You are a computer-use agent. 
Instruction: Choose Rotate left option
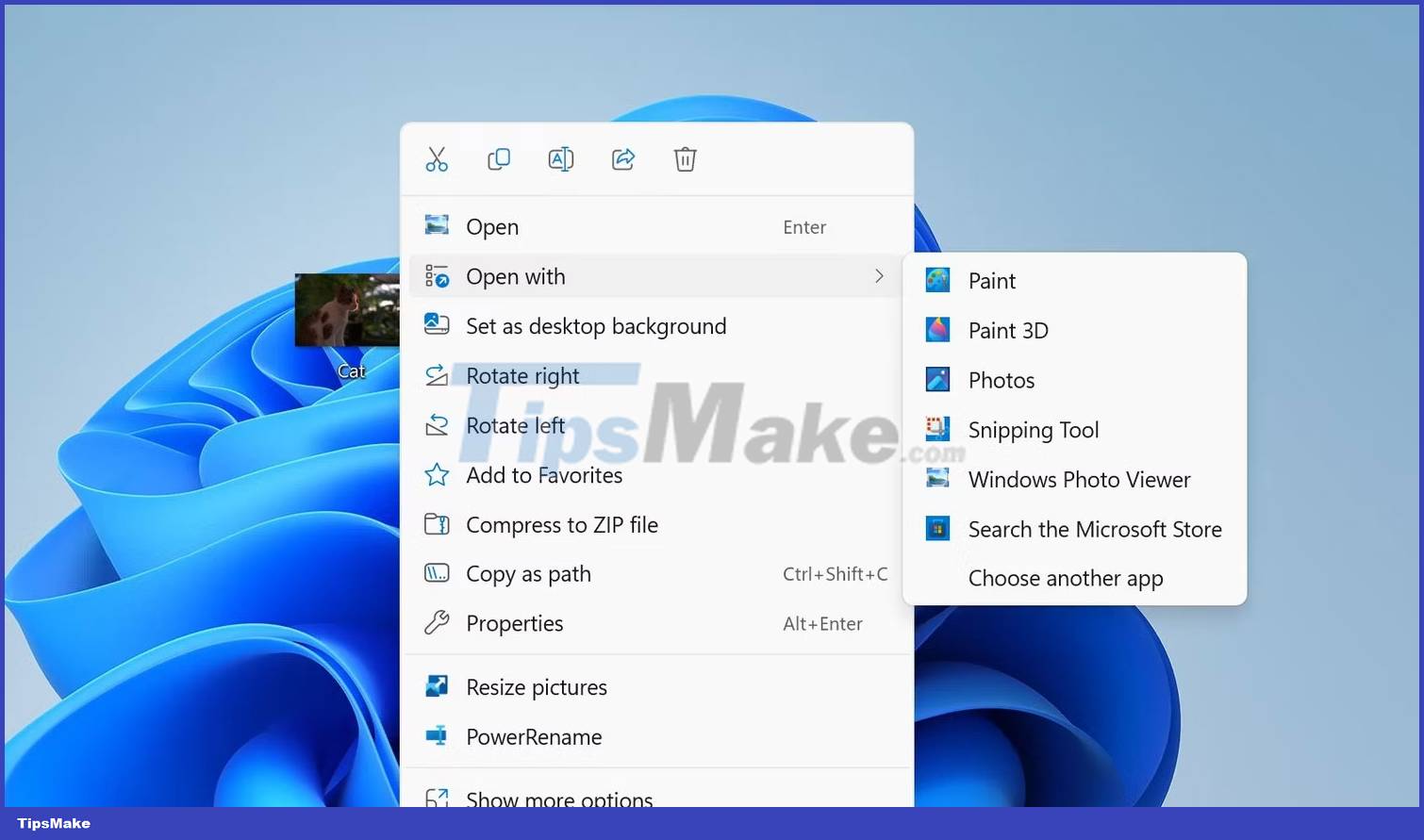[x=515, y=426]
